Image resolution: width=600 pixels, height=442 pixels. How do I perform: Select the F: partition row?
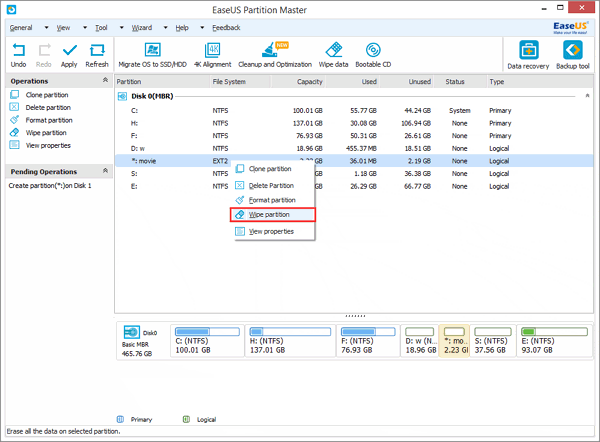(354, 136)
